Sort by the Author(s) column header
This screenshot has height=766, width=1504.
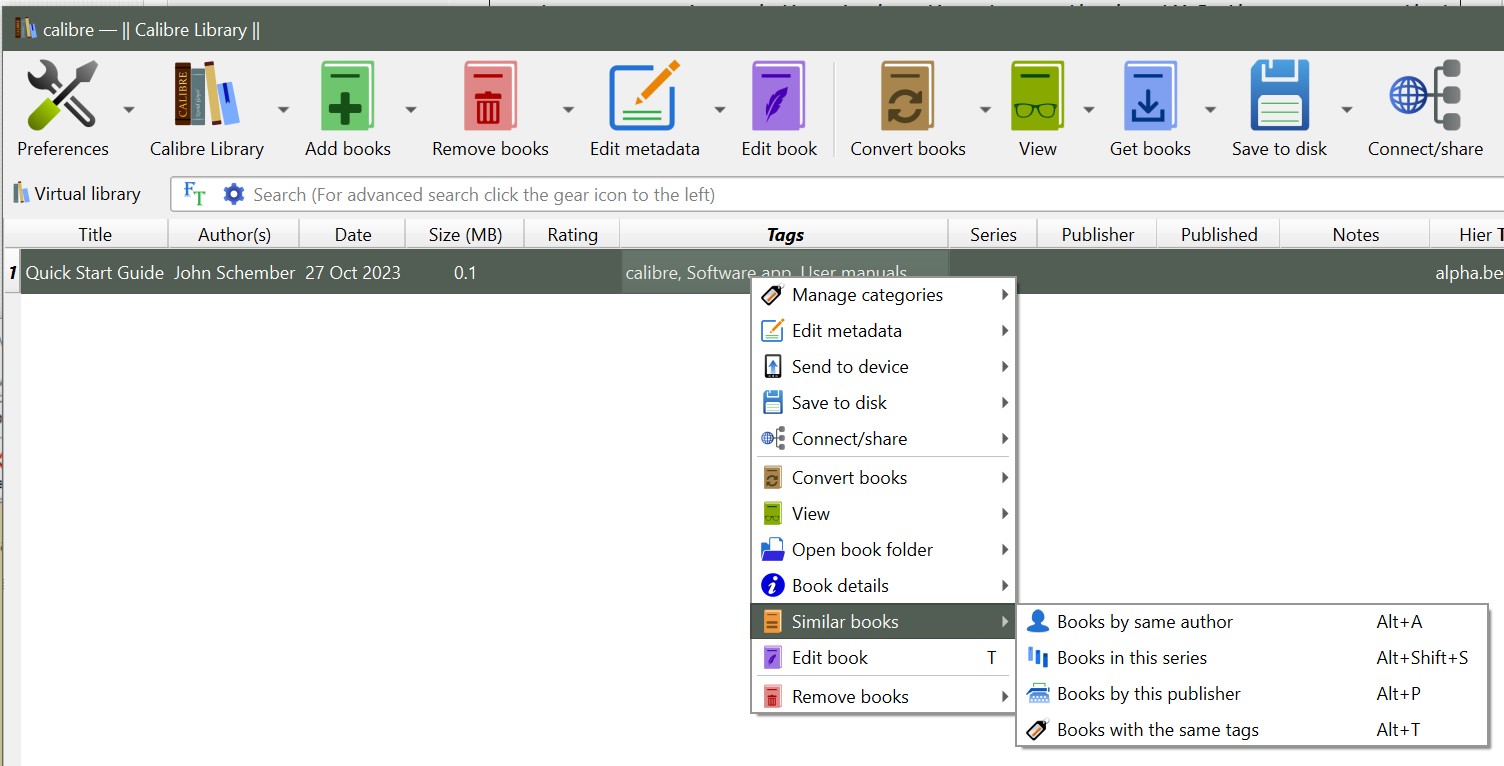point(234,235)
